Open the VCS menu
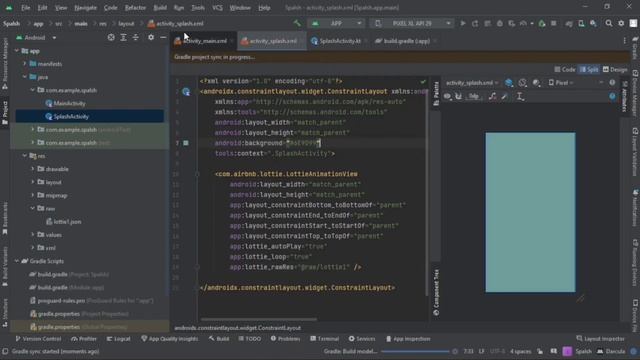640x360 pixels. pyautogui.click(x=217, y=8)
